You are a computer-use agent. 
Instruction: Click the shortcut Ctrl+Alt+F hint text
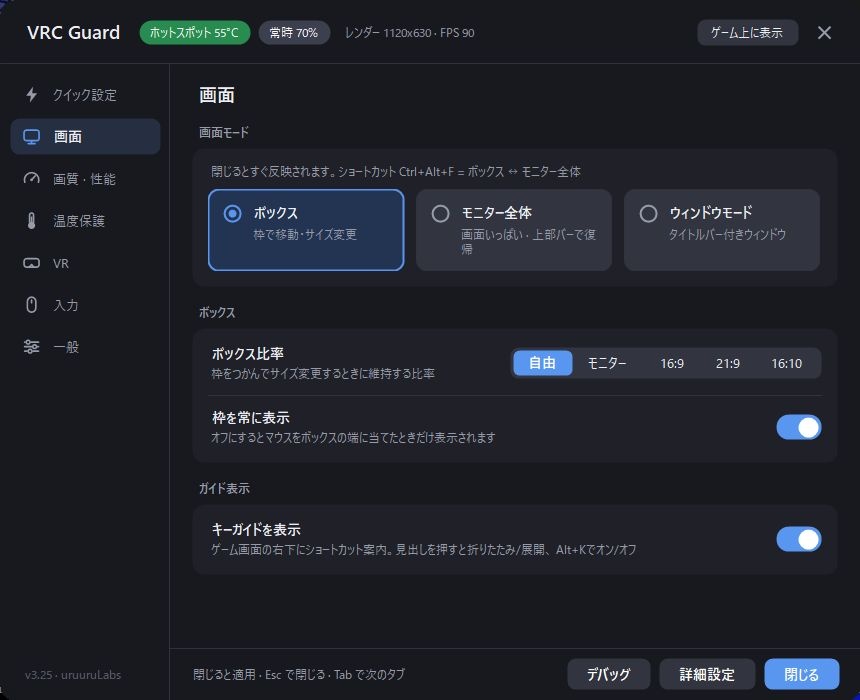tap(395, 172)
